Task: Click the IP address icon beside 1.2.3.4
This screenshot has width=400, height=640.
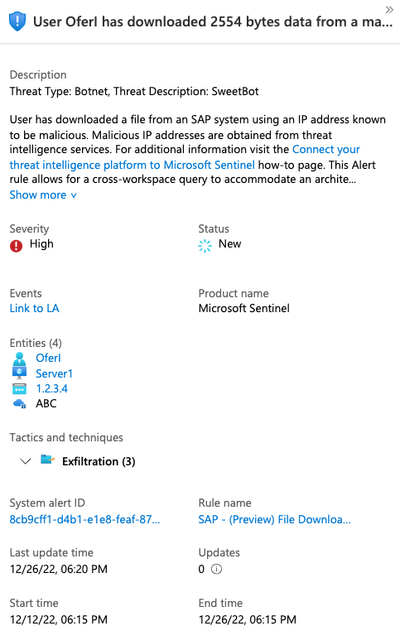Action: 19,389
